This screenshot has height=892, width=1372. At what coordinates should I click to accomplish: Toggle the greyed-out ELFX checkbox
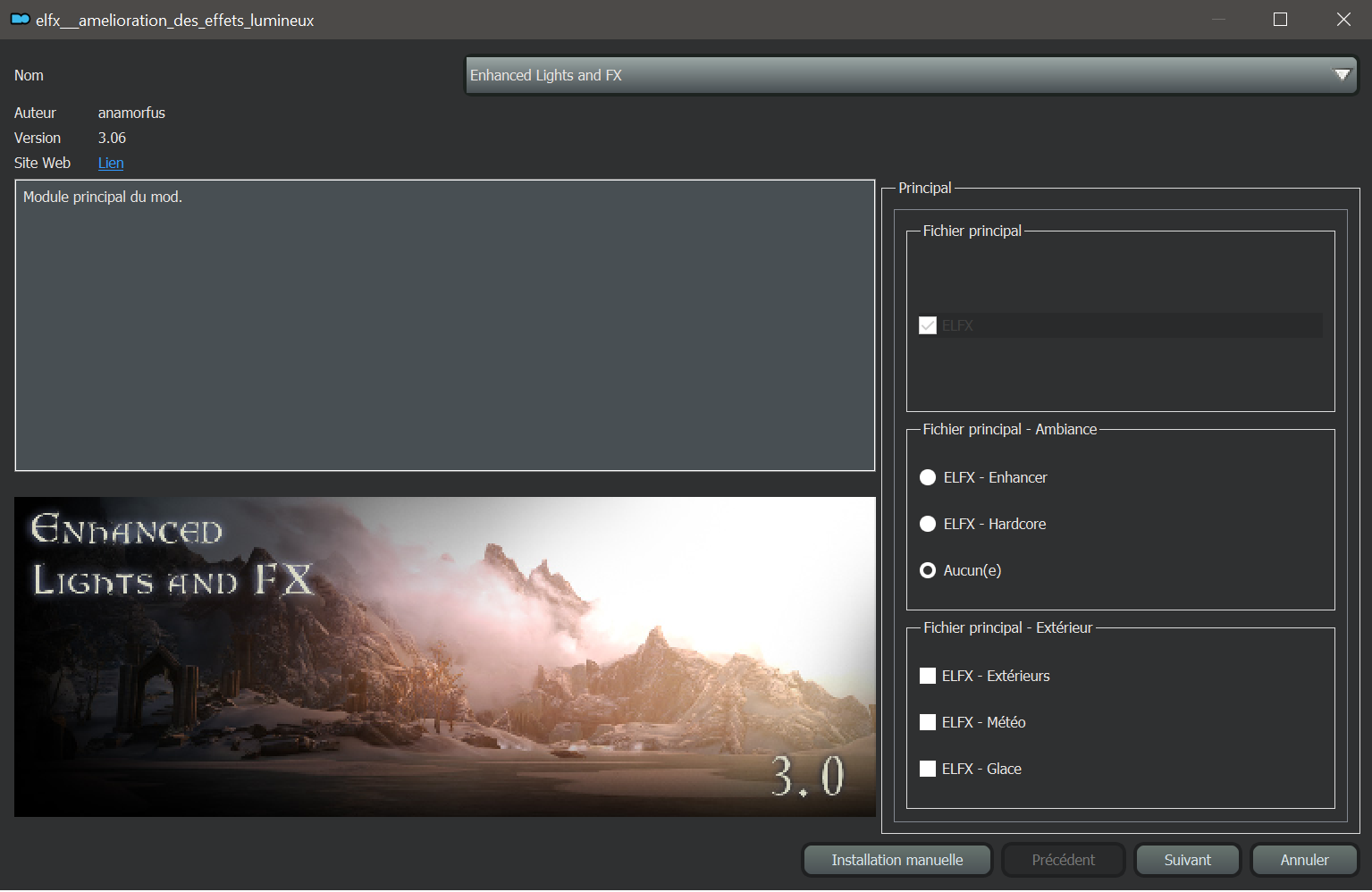tap(928, 325)
